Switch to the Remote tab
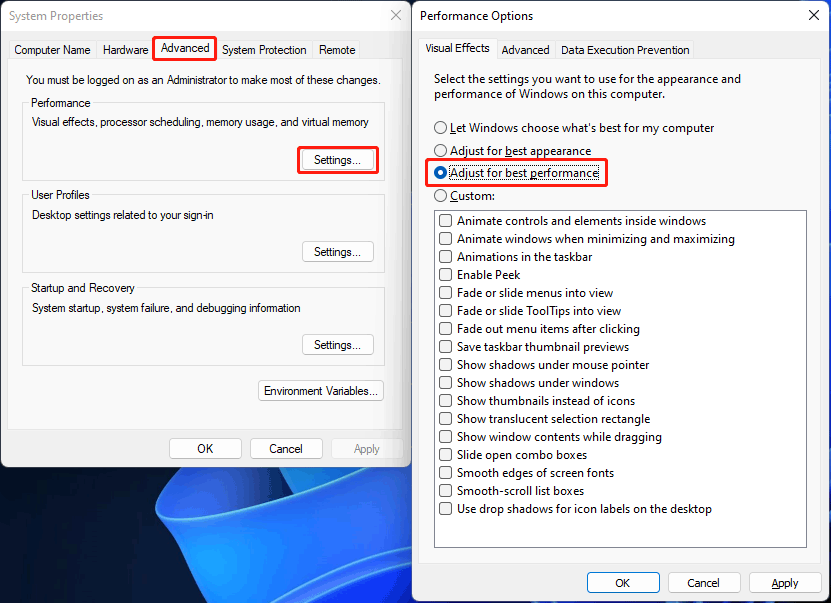This screenshot has height=603, width=831. (336, 49)
